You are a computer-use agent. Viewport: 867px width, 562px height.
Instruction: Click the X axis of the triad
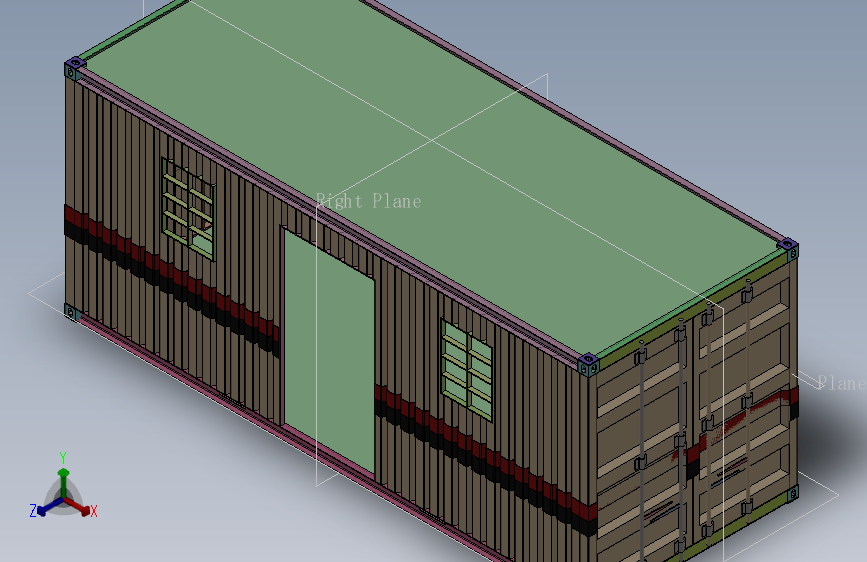(79, 508)
